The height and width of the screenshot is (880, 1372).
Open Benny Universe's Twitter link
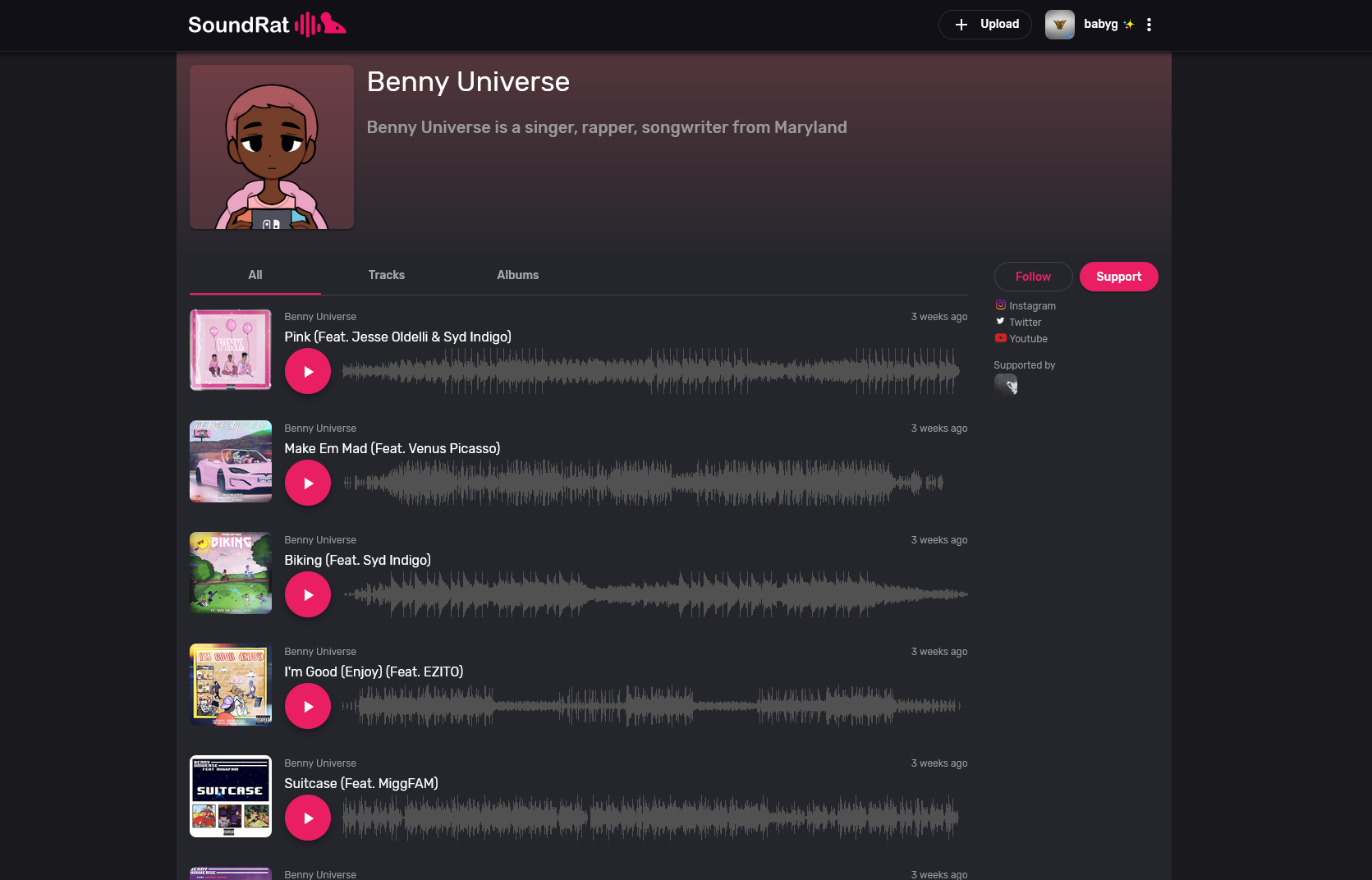[x=1024, y=323]
